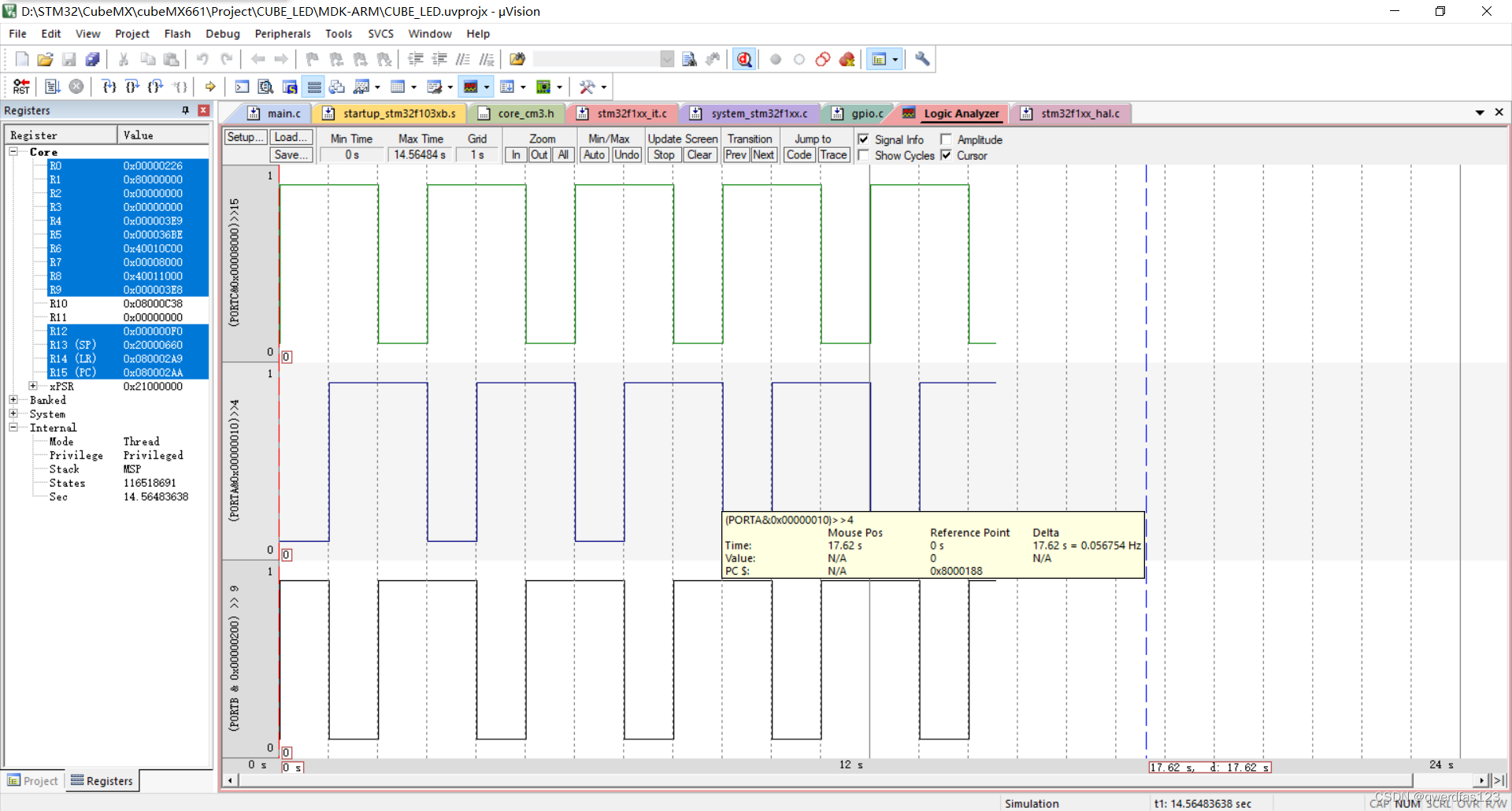Click the Jump to Trace button
Screen dimensions: 1512x811
coord(833,155)
